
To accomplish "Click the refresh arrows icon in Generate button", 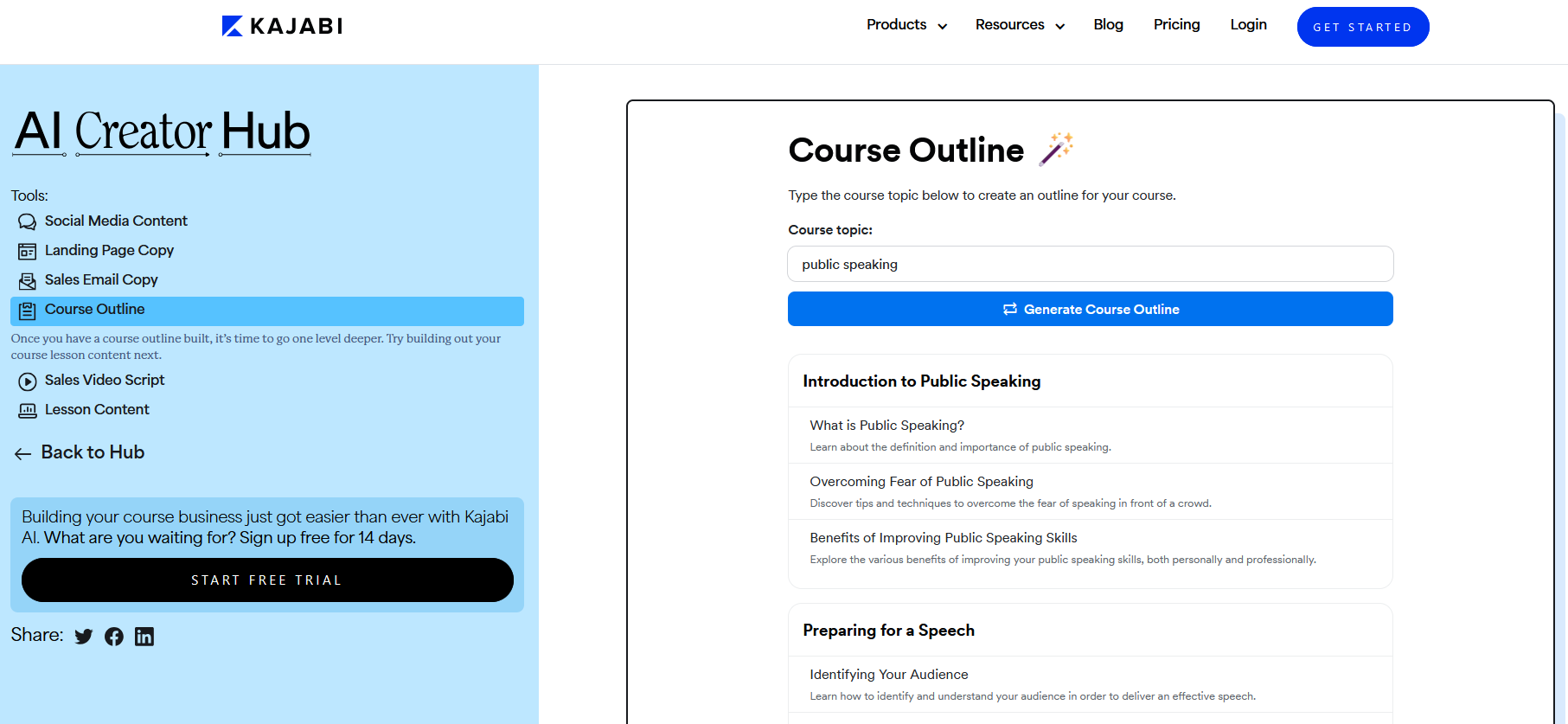I will pos(1009,309).
